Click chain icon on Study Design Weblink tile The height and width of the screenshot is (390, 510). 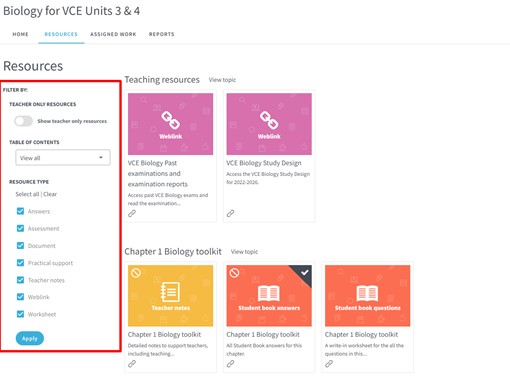coord(269,120)
